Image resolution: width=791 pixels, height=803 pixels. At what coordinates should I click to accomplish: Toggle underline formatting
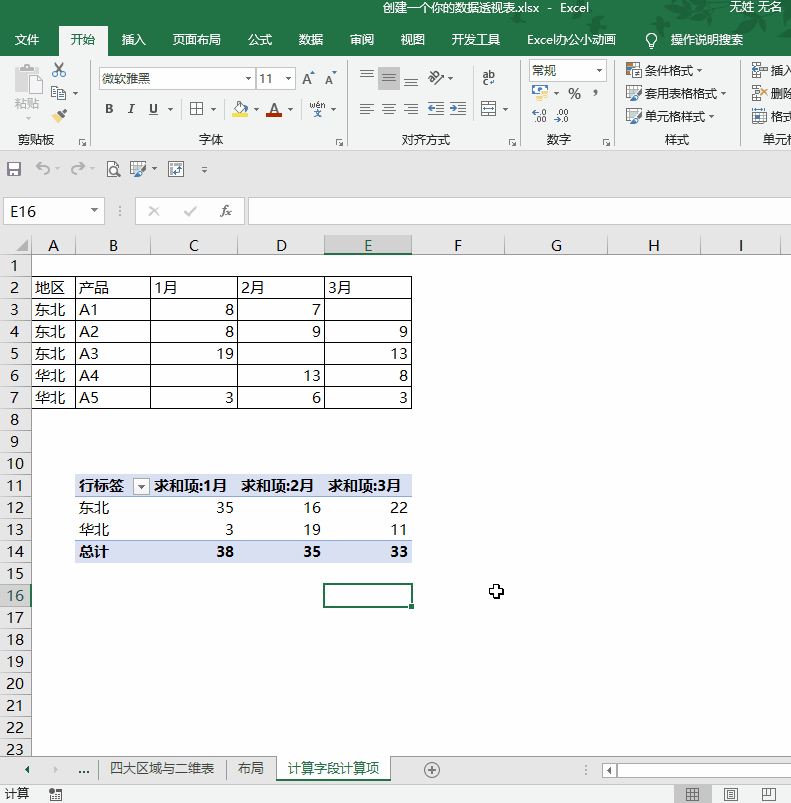(x=153, y=109)
